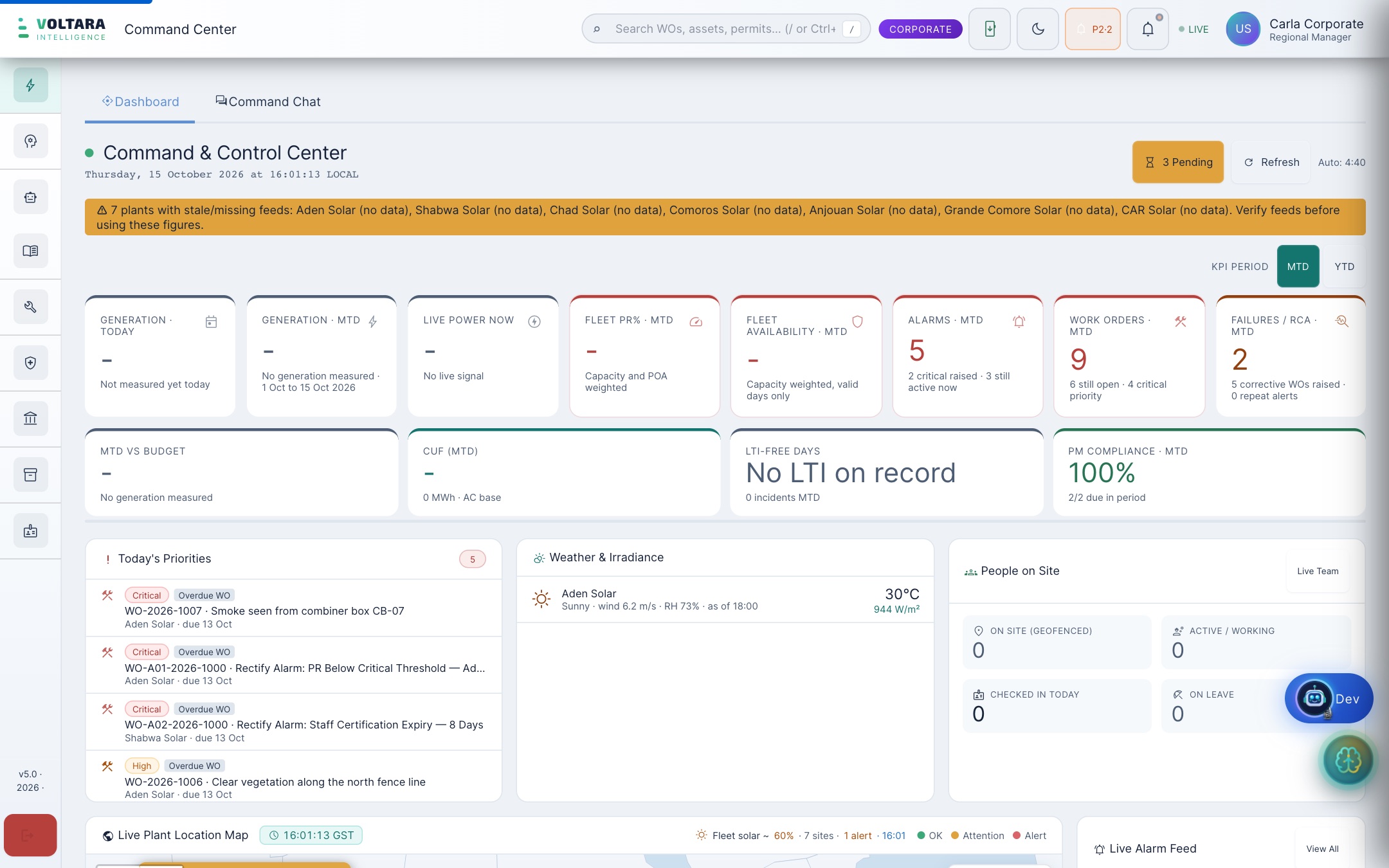This screenshot has height=868, width=1389.
Task: Open the PM Compliance MTD card
Action: click(x=1209, y=473)
